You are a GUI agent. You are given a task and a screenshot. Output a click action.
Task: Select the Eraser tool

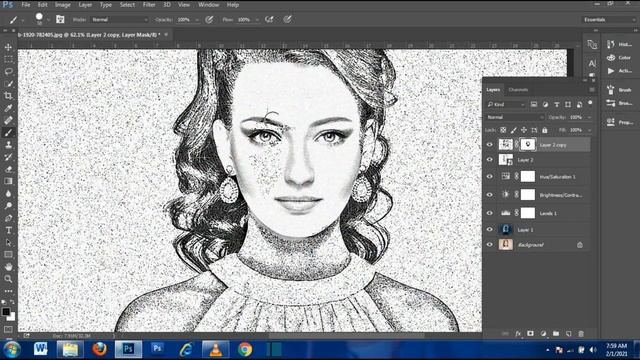click(8, 169)
